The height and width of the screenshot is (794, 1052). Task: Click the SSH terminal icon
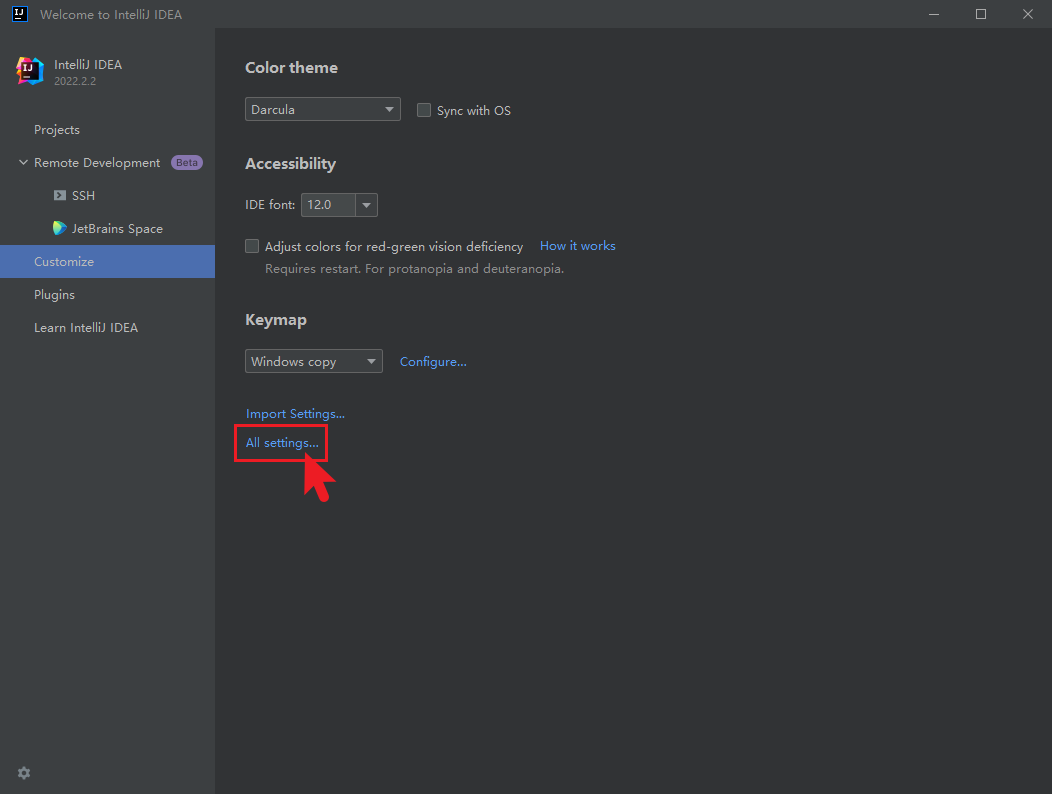60,195
